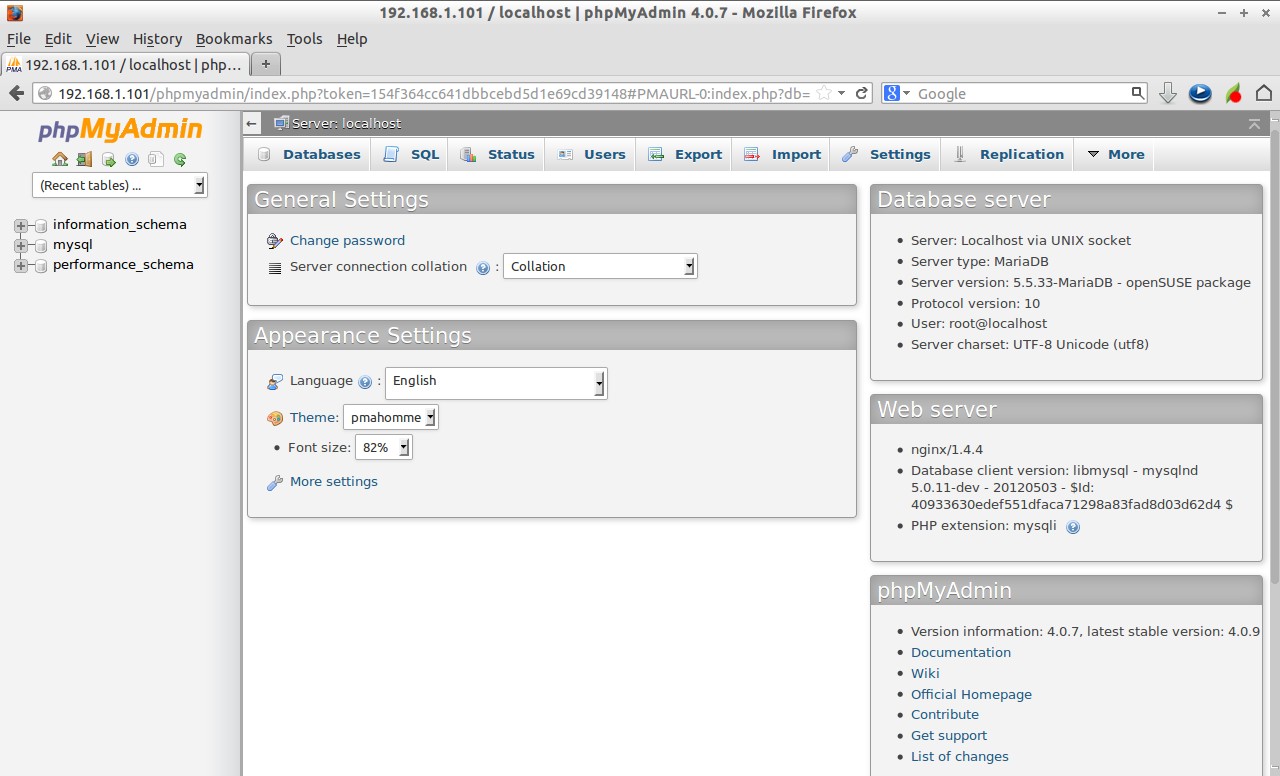Switch to the SQL tab
The width and height of the screenshot is (1280, 776).
click(411, 154)
